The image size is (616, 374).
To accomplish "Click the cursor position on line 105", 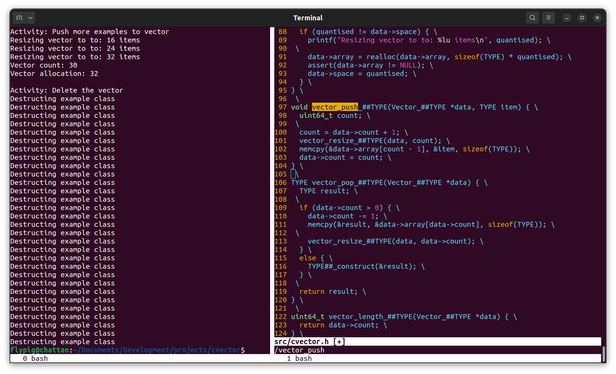I will point(293,174).
